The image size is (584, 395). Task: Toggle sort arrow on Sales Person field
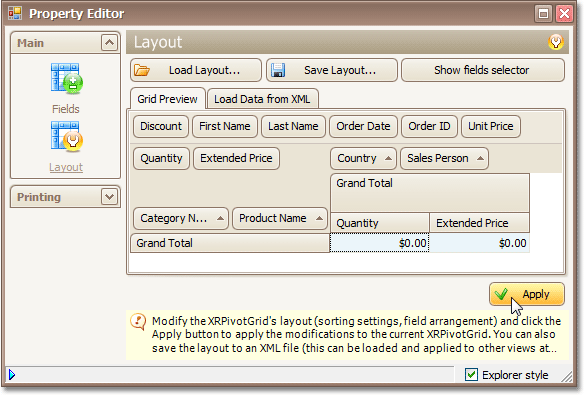(480, 158)
